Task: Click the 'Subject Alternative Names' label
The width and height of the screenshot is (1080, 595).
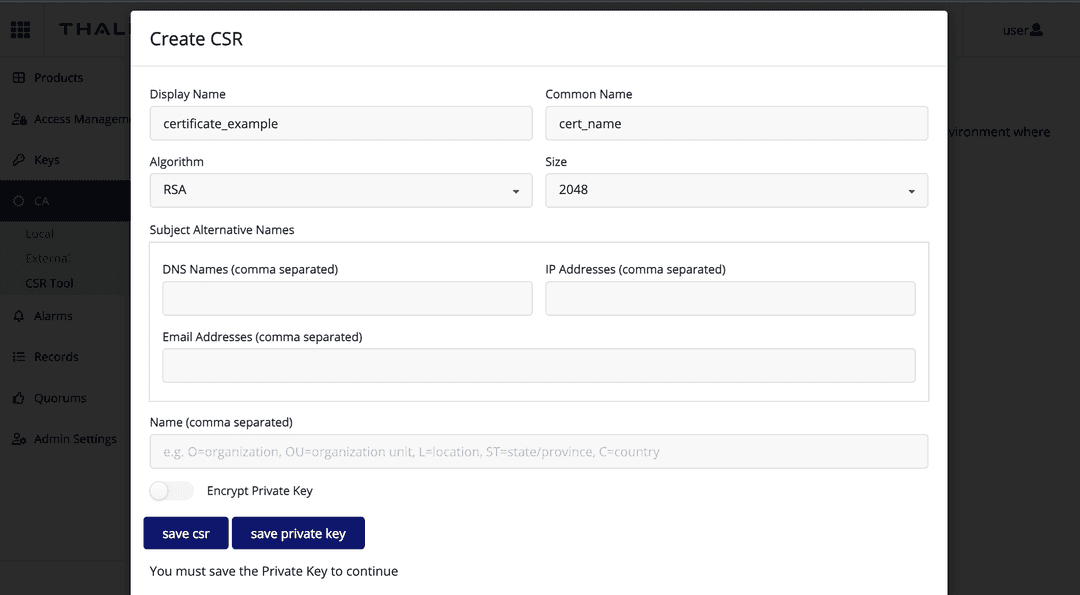Action: (222, 230)
